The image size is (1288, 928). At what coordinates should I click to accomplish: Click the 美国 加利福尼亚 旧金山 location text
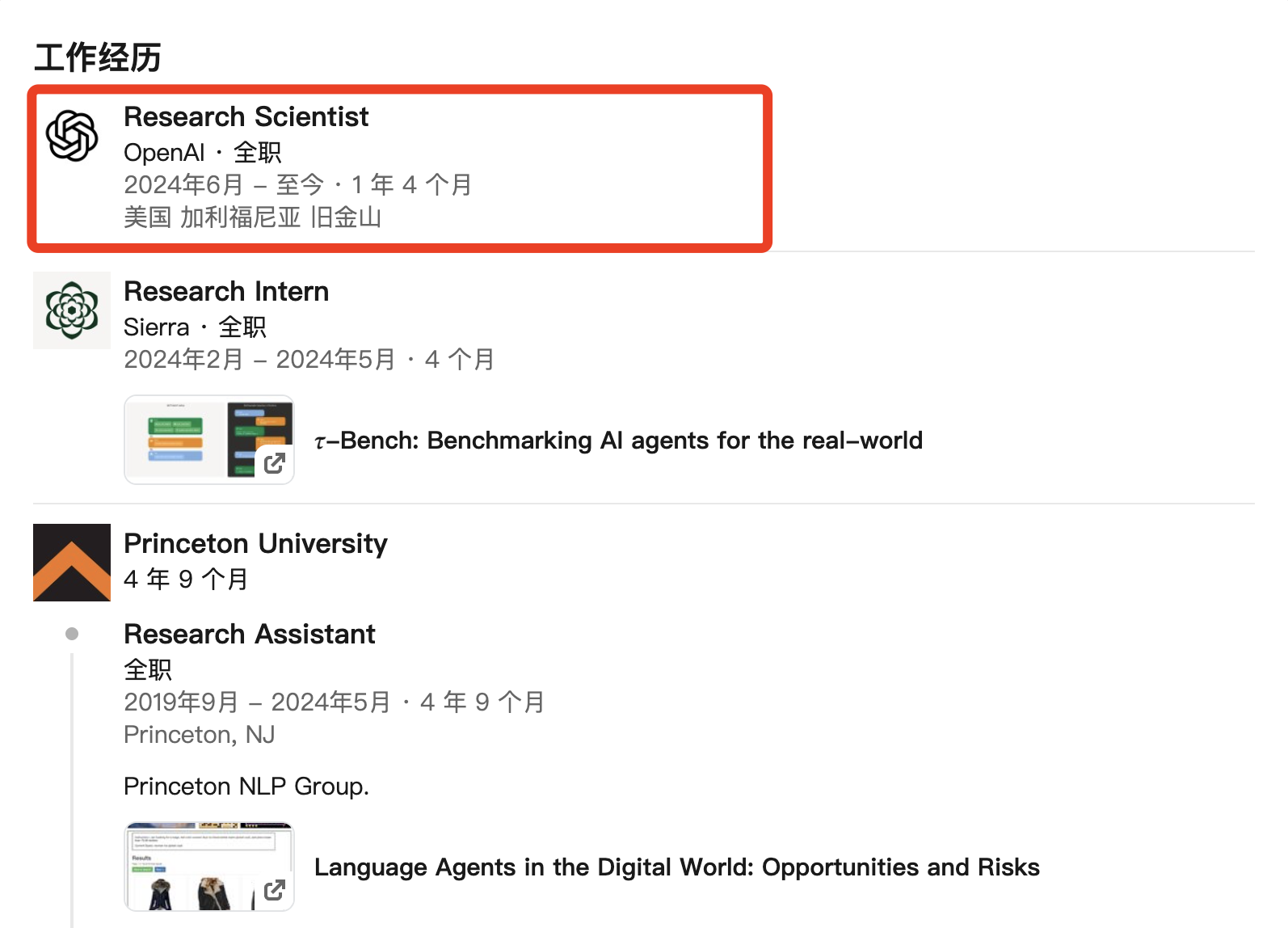[252, 217]
